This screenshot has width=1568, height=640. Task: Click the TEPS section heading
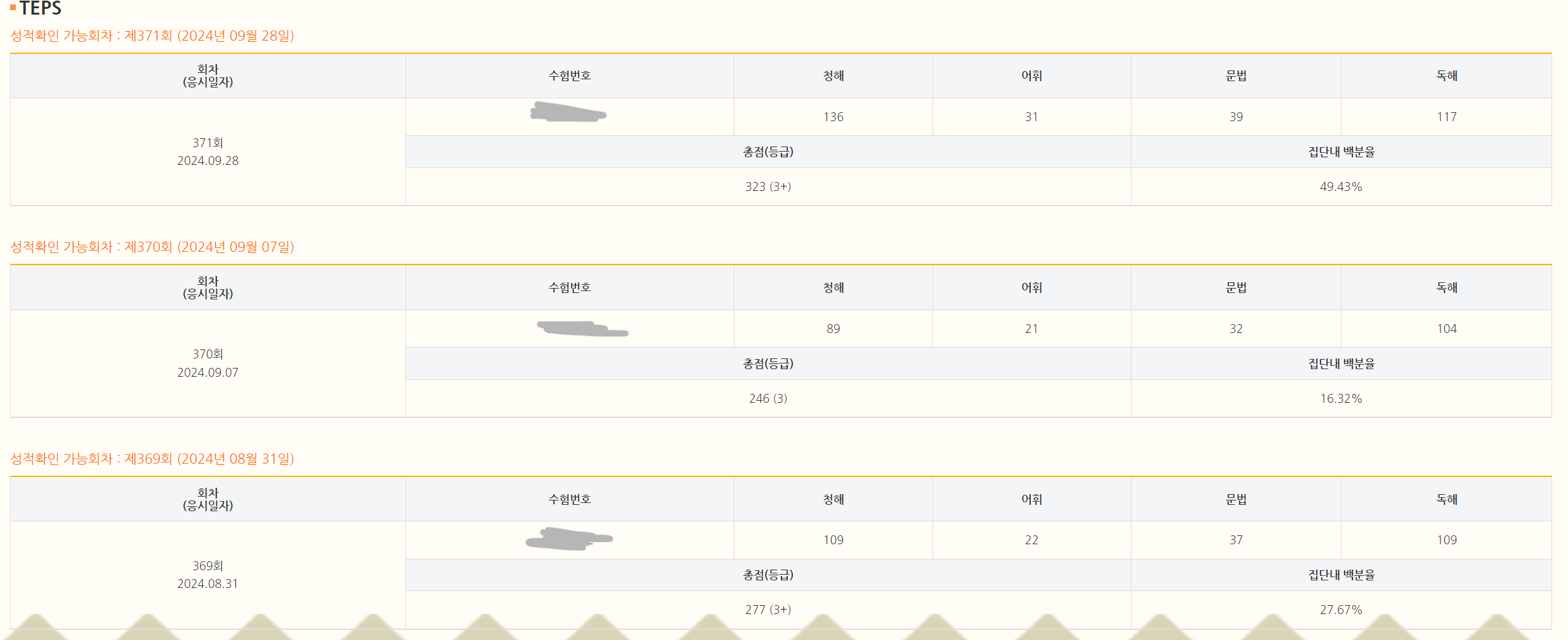click(41, 8)
